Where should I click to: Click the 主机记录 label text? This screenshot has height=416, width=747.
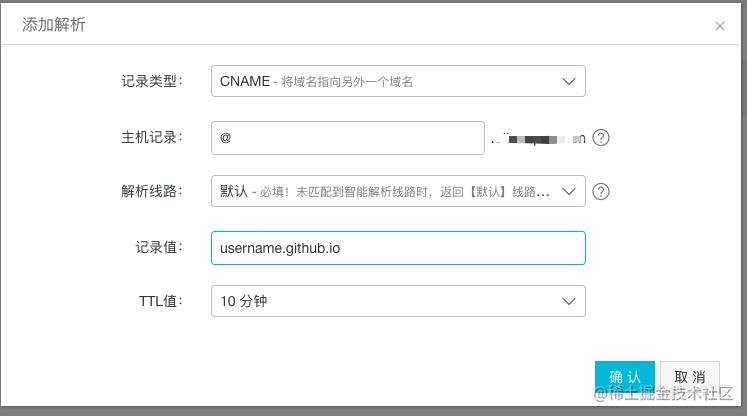tap(151, 138)
